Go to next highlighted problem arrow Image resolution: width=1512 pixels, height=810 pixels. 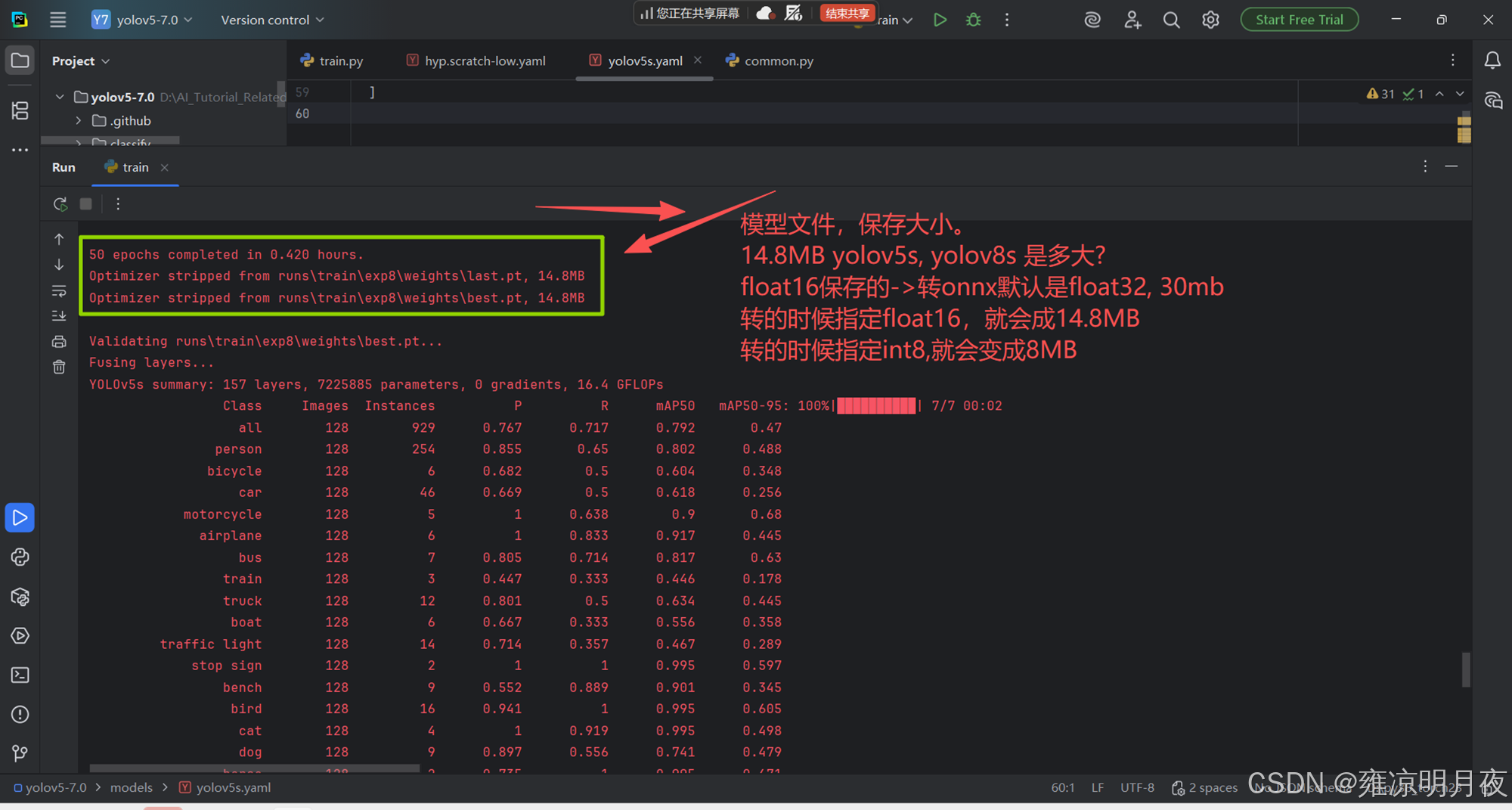(x=1460, y=94)
